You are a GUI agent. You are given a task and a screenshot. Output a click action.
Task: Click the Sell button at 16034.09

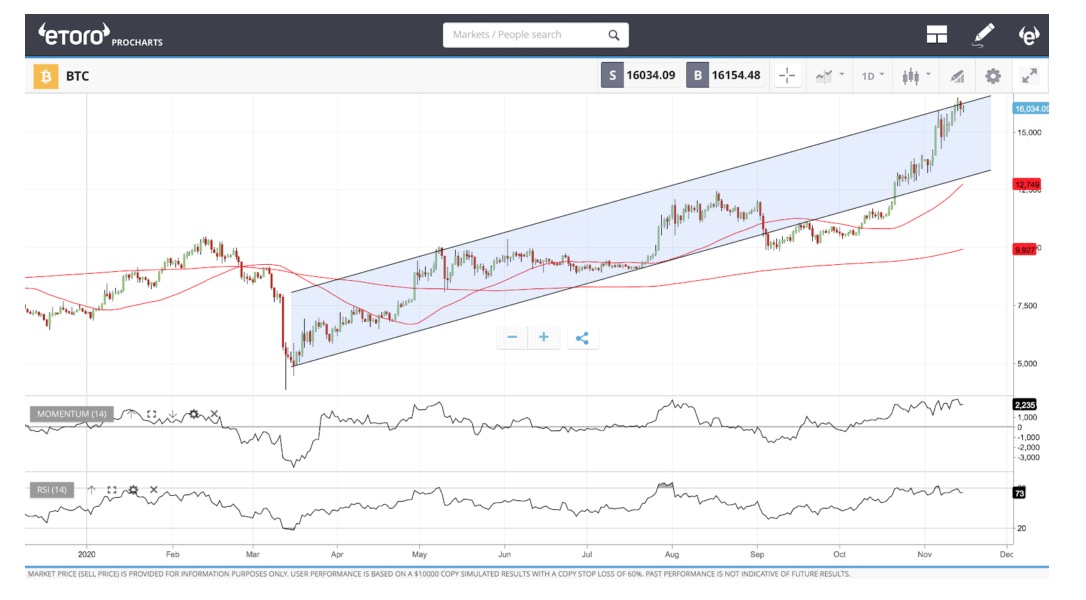click(x=638, y=76)
